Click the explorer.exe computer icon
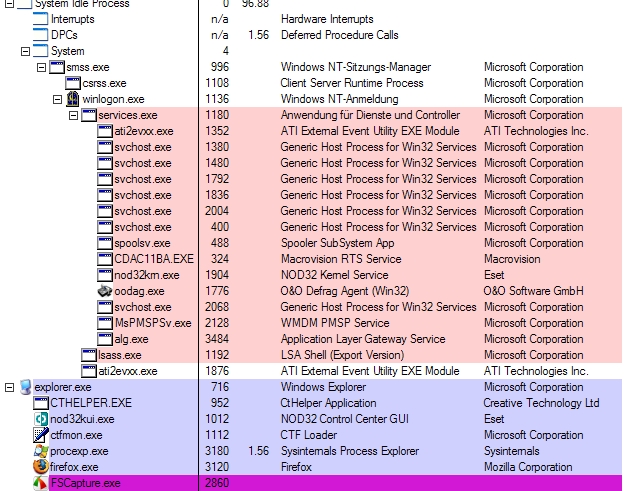This screenshot has height=491, width=625. (25, 387)
